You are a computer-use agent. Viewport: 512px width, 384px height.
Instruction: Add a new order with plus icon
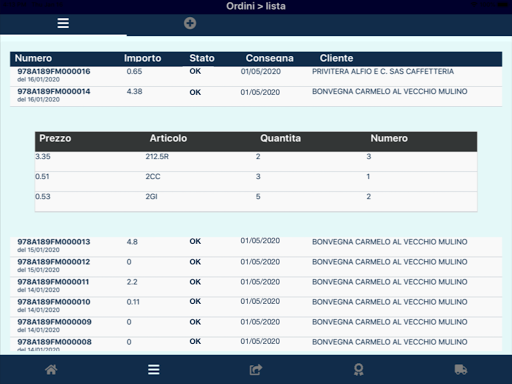(190, 23)
